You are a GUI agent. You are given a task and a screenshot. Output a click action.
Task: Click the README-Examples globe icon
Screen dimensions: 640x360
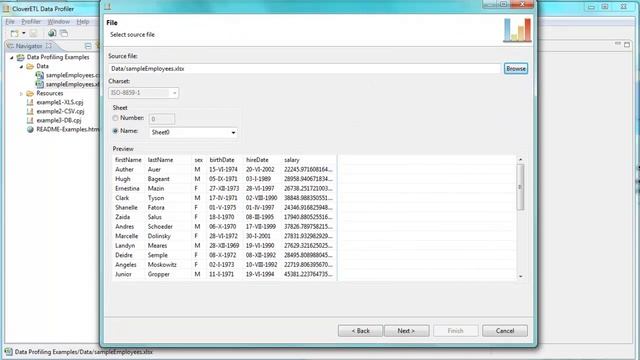pyautogui.click(x=30, y=129)
